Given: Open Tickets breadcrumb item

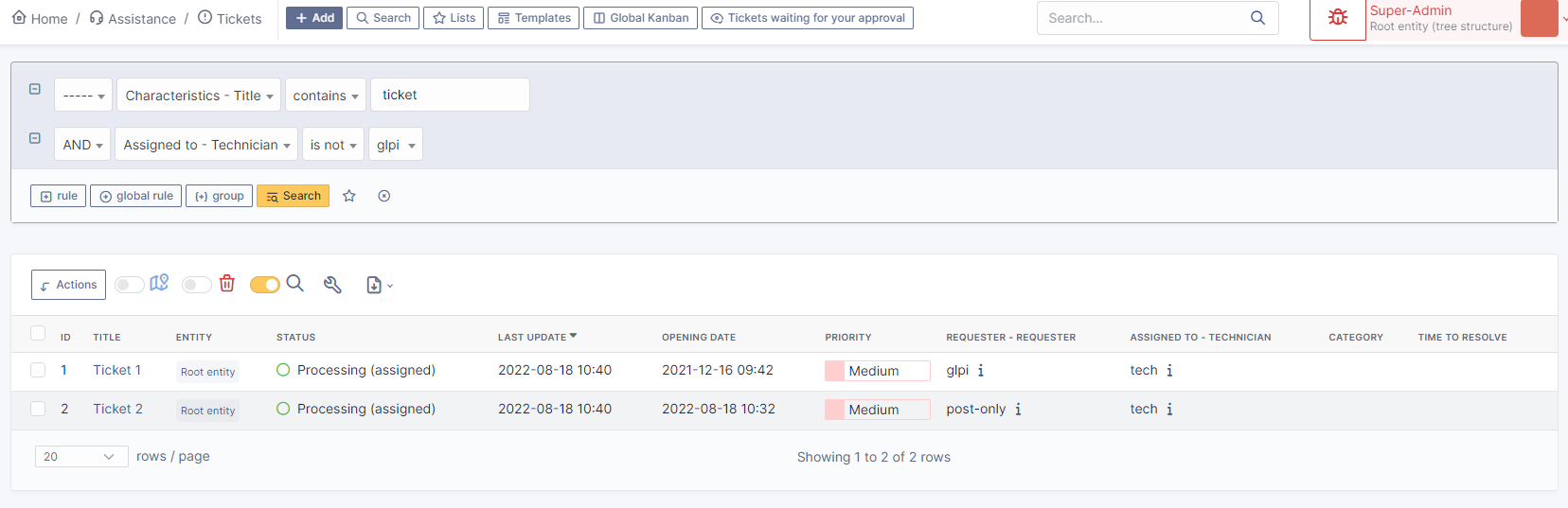Looking at the screenshot, I should tap(230, 18).
